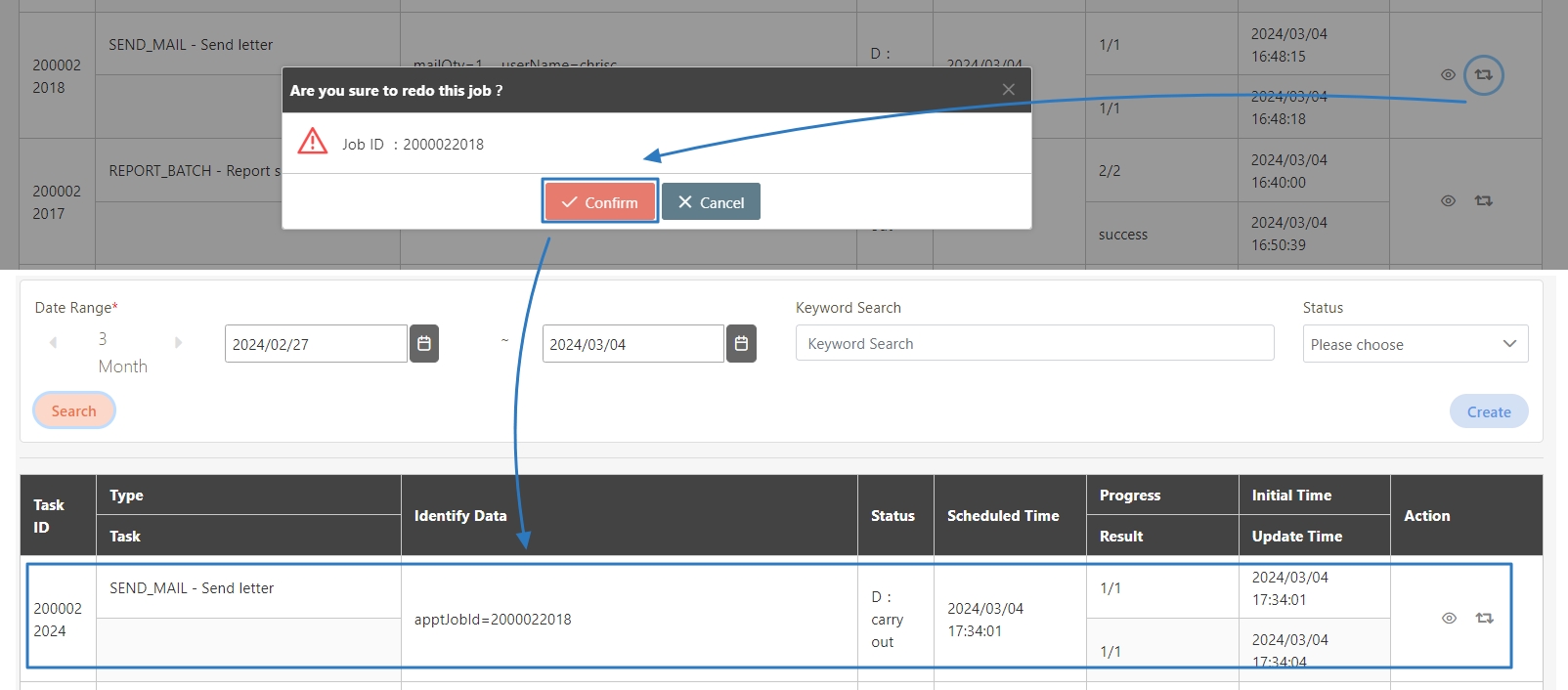
Task: Increase the month range with right arrow
Action: [x=178, y=342]
